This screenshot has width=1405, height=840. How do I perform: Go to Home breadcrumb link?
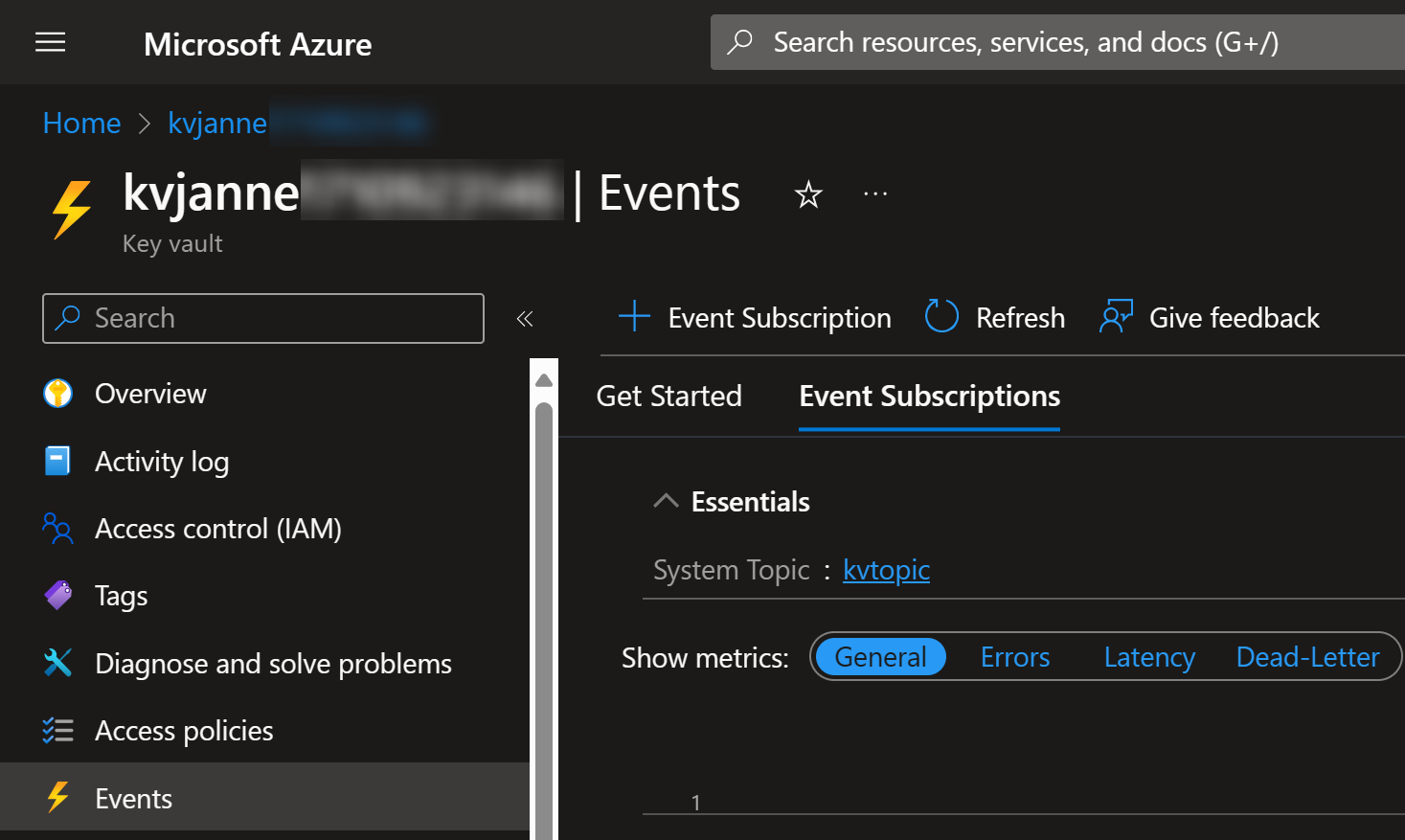coord(81,123)
